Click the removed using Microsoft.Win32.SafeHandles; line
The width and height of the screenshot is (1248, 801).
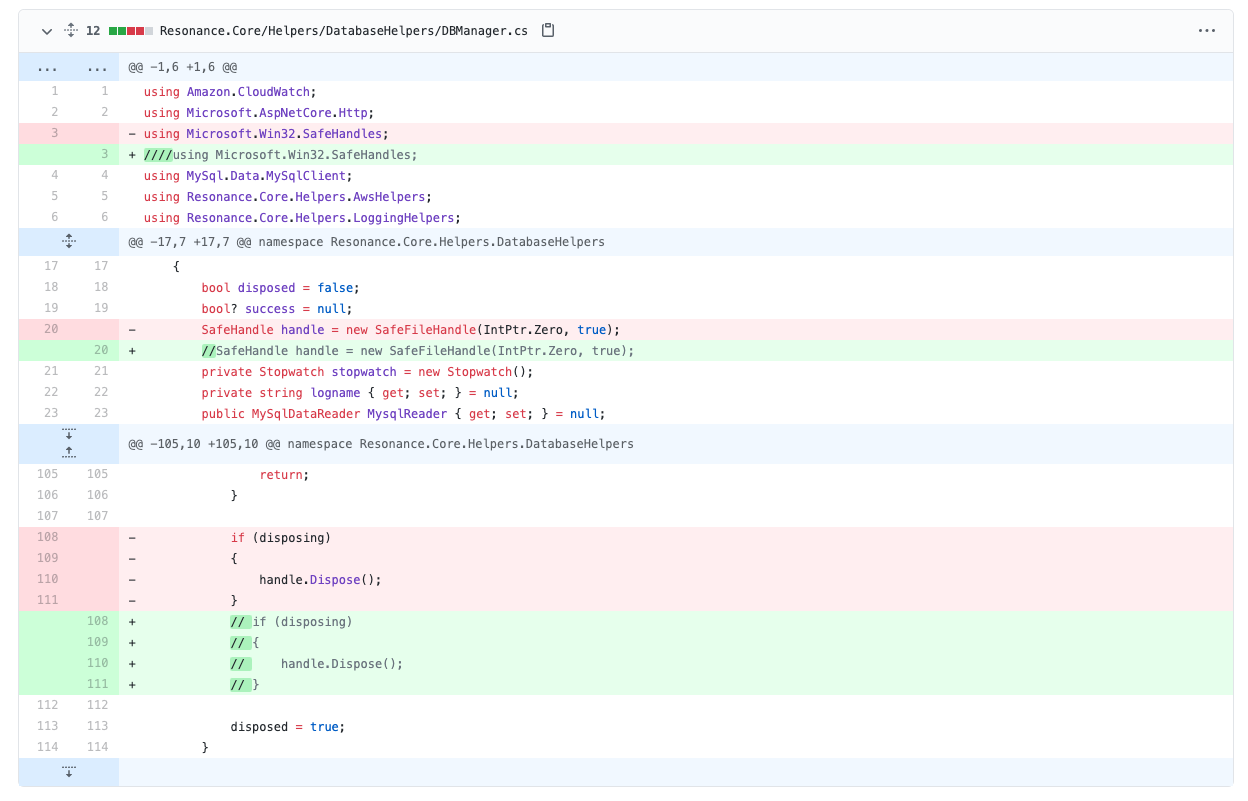(x=266, y=134)
